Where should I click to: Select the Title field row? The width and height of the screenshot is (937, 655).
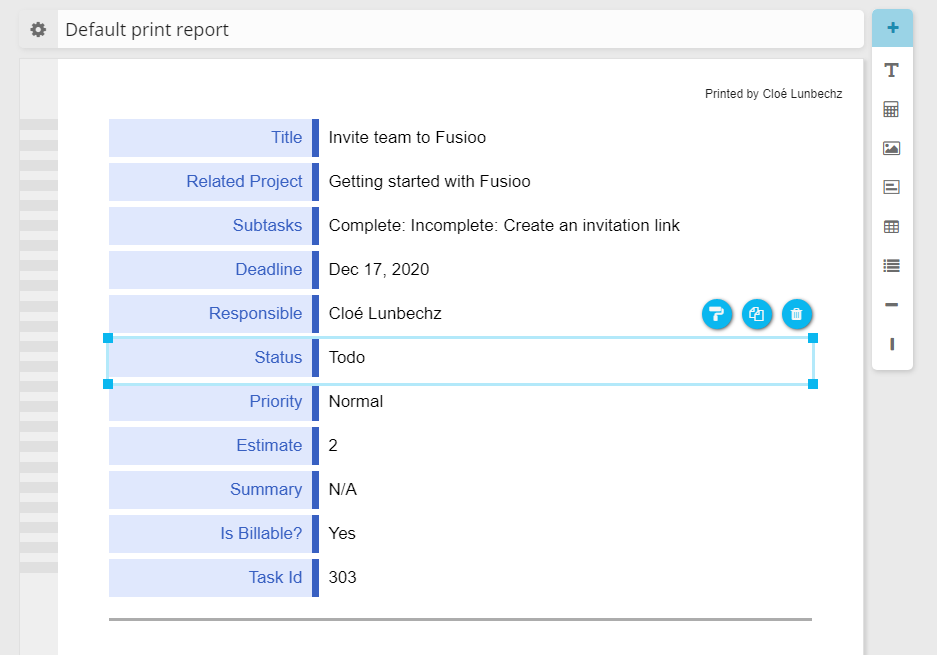[x=460, y=138]
